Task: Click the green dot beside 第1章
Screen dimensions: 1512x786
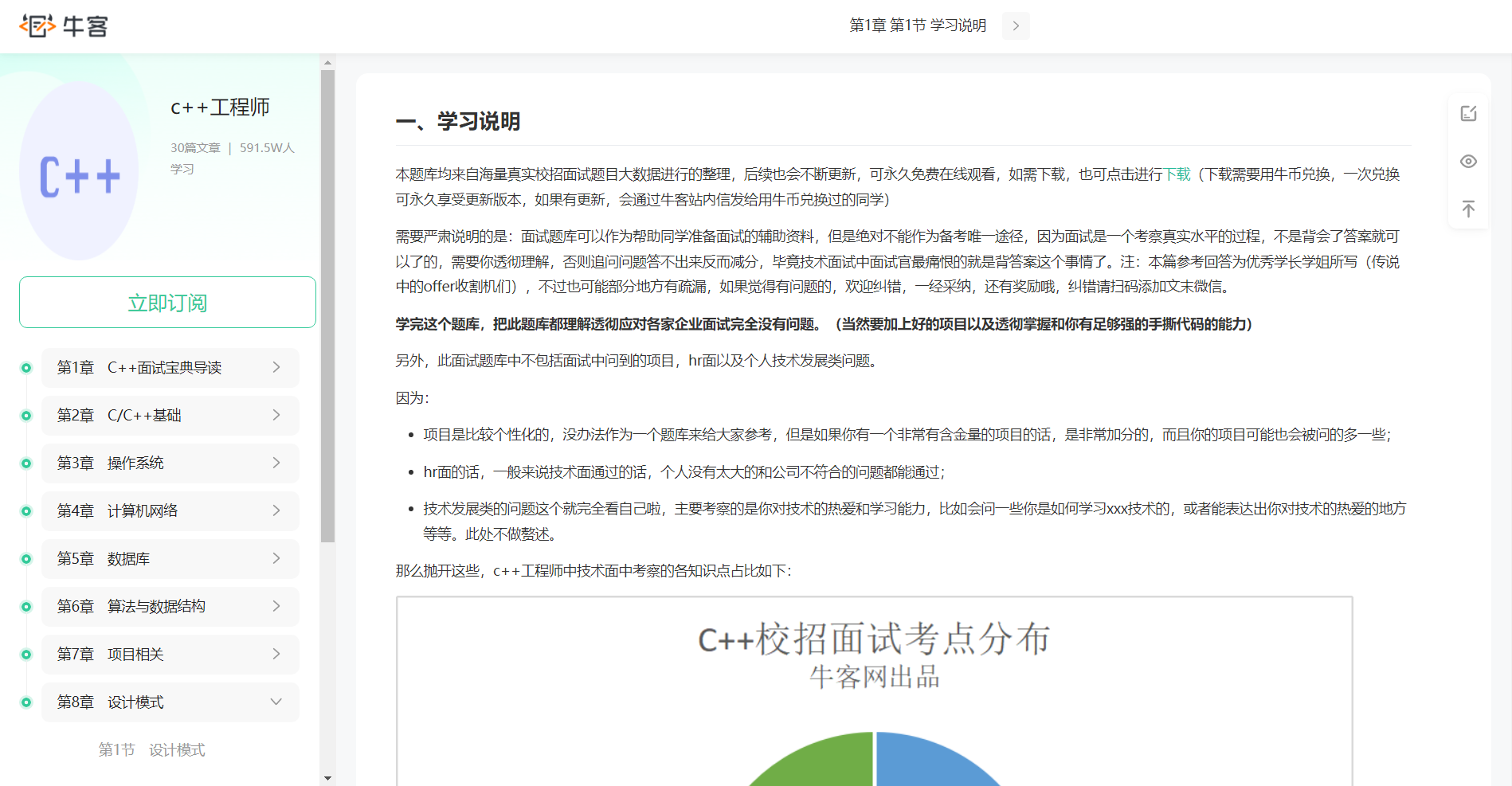Action: click(x=26, y=367)
